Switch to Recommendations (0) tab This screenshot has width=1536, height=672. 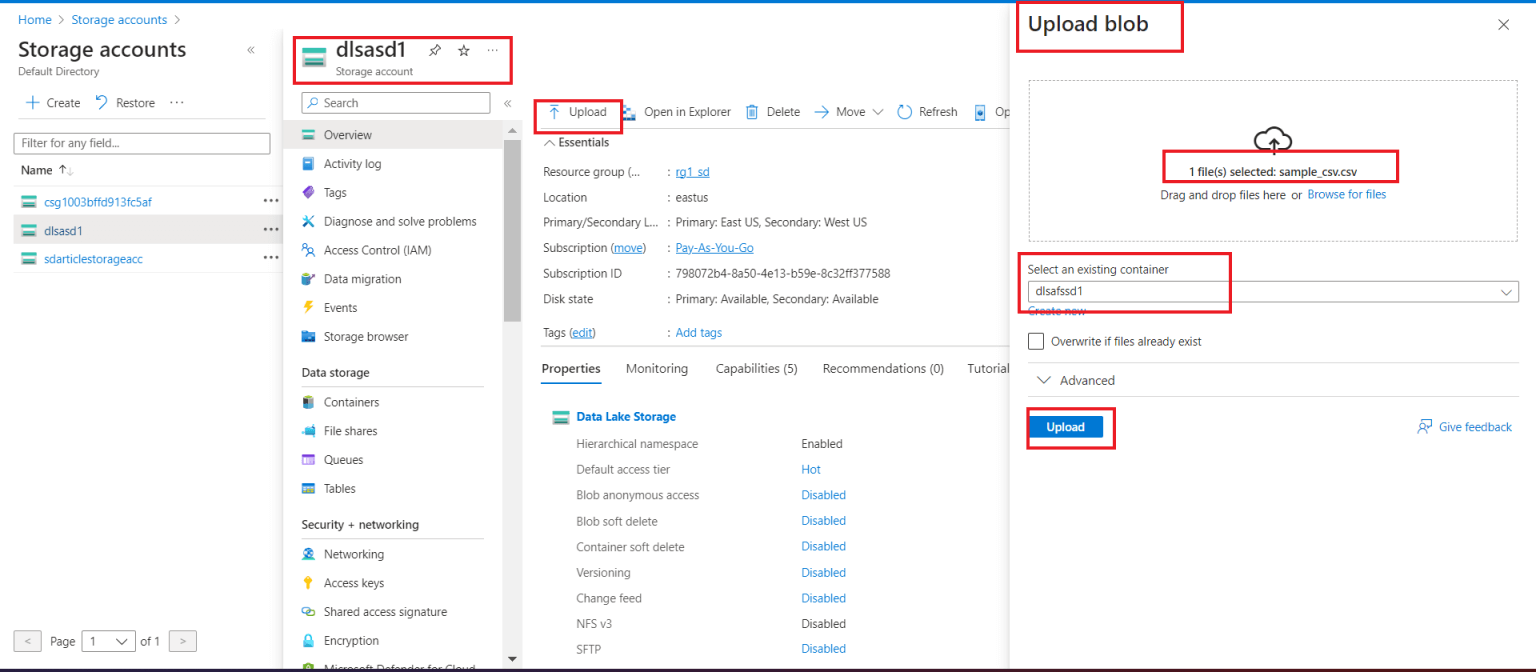(883, 369)
